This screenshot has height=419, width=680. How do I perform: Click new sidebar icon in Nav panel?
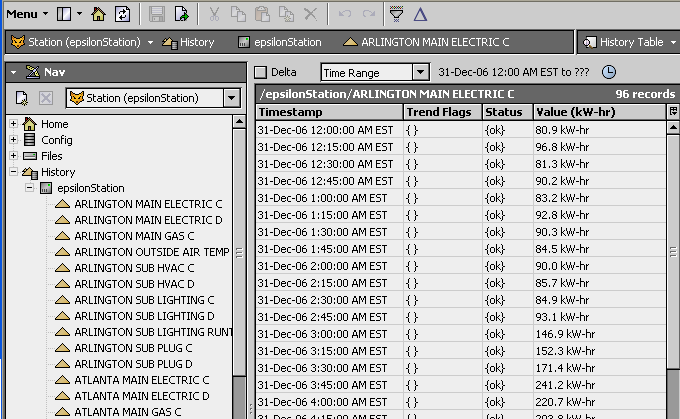click(x=21, y=98)
